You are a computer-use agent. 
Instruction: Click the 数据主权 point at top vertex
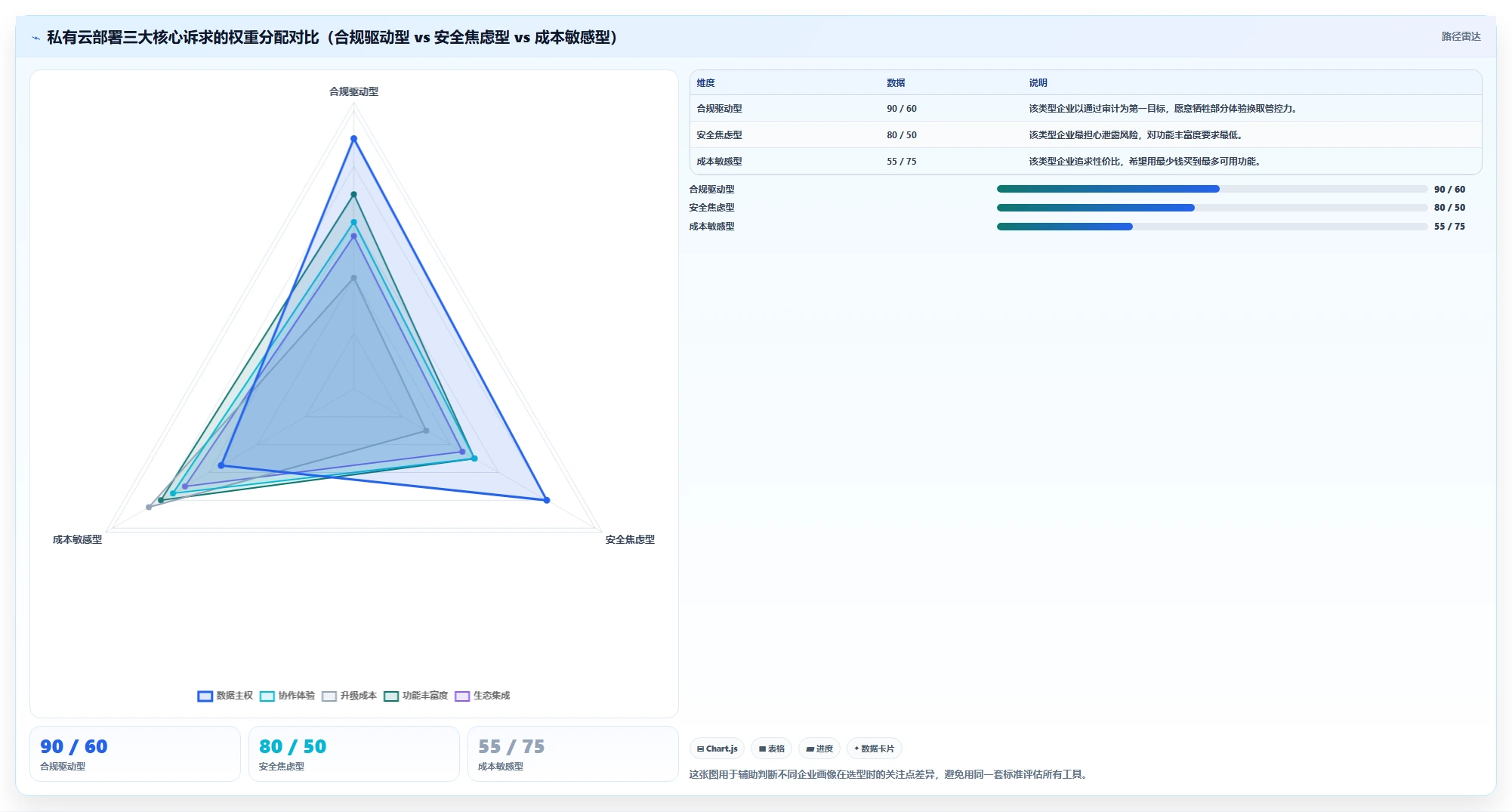[x=353, y=139]
